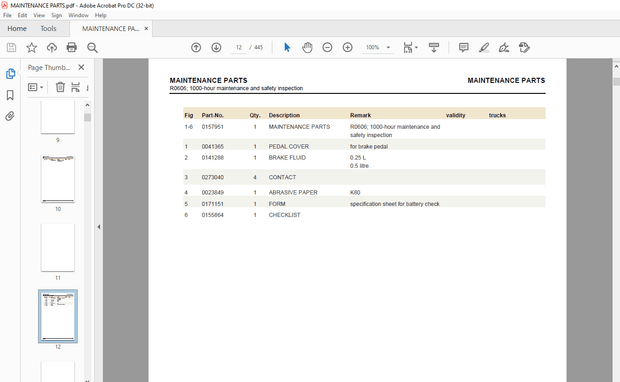
Task: Select page 11 thumbnail
Action: 58,248
